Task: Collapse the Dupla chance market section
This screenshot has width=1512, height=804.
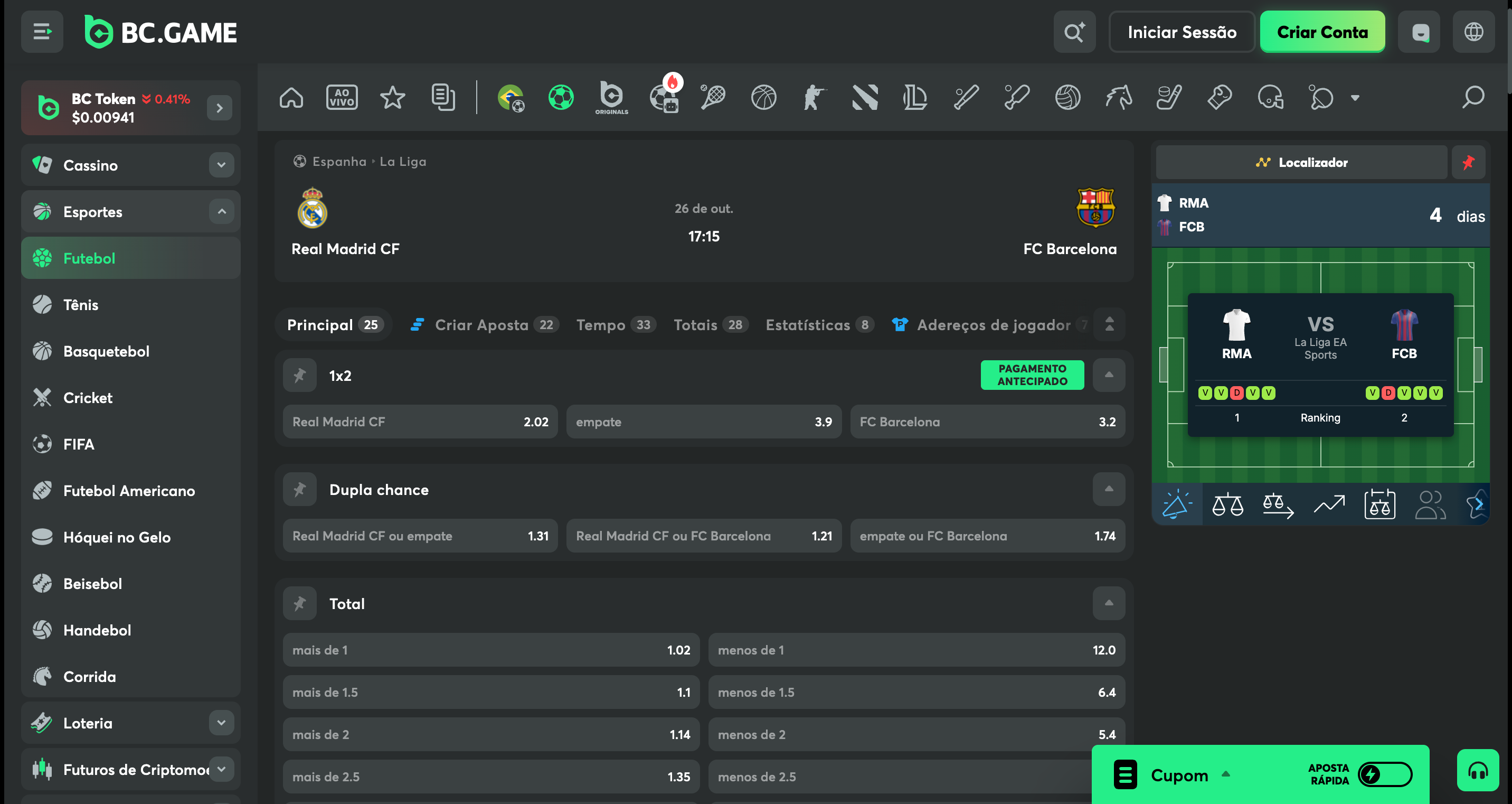Action: click(x=1109, y=489)
